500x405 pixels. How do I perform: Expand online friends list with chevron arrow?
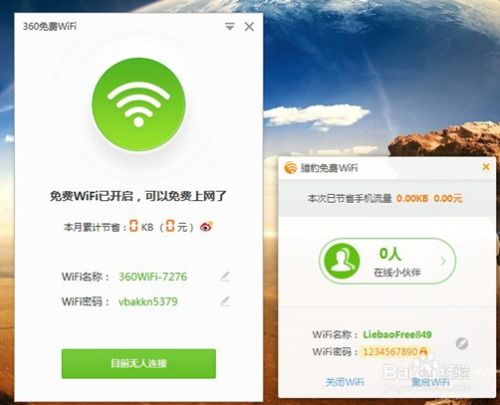point(443,261)
